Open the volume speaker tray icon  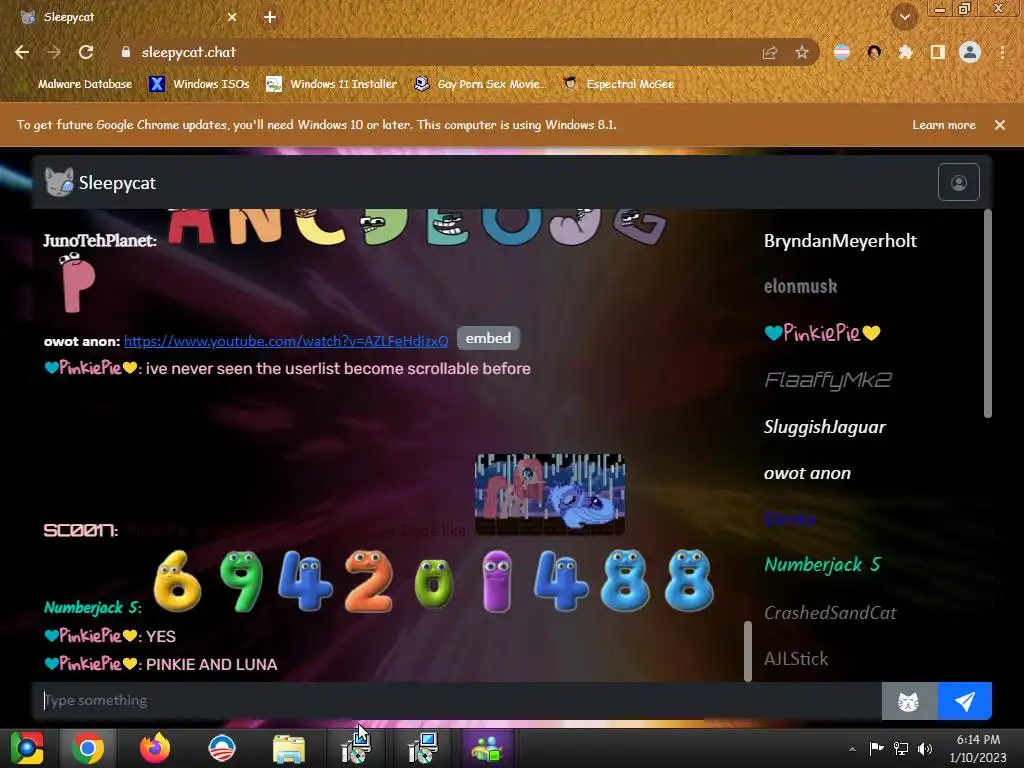(x=925, y=748)
